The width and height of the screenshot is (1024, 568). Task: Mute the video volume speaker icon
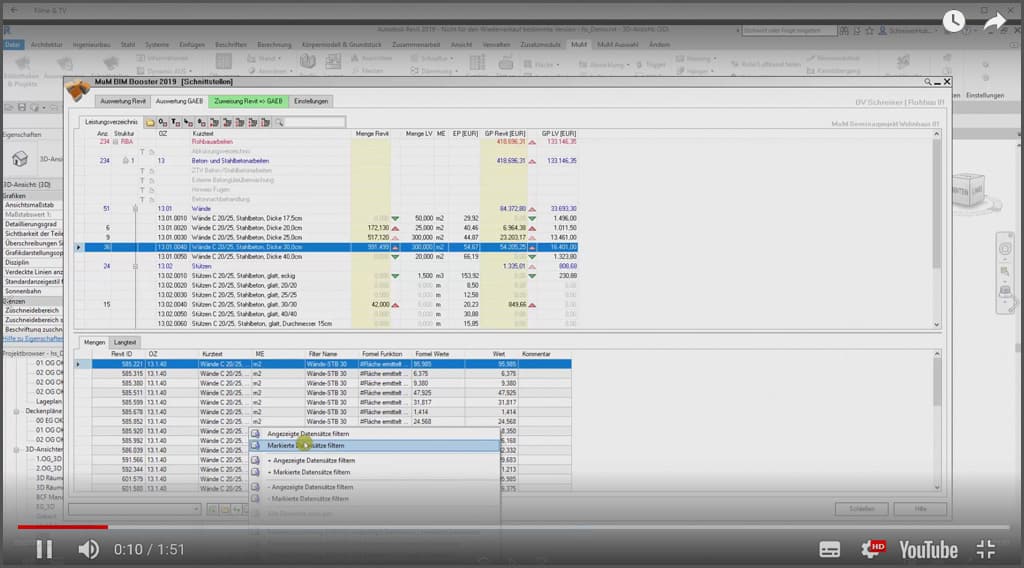click(88, 548)
